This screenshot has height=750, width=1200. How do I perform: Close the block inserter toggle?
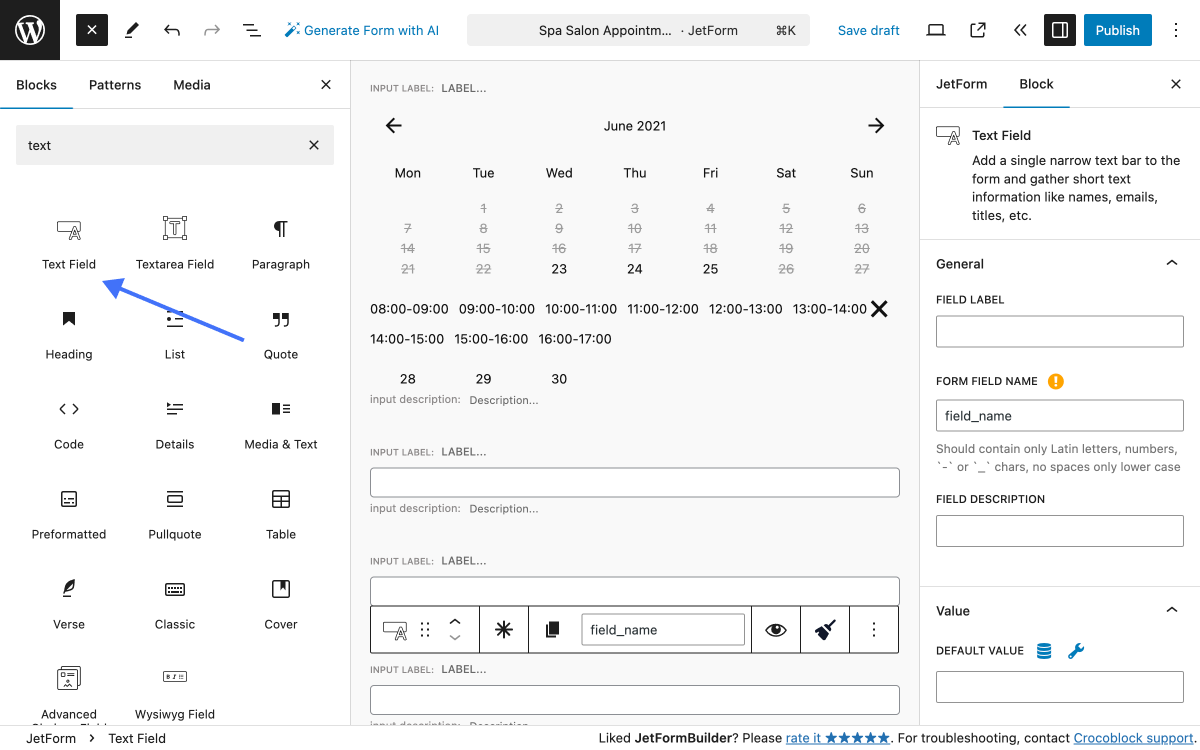coord(92,30)
